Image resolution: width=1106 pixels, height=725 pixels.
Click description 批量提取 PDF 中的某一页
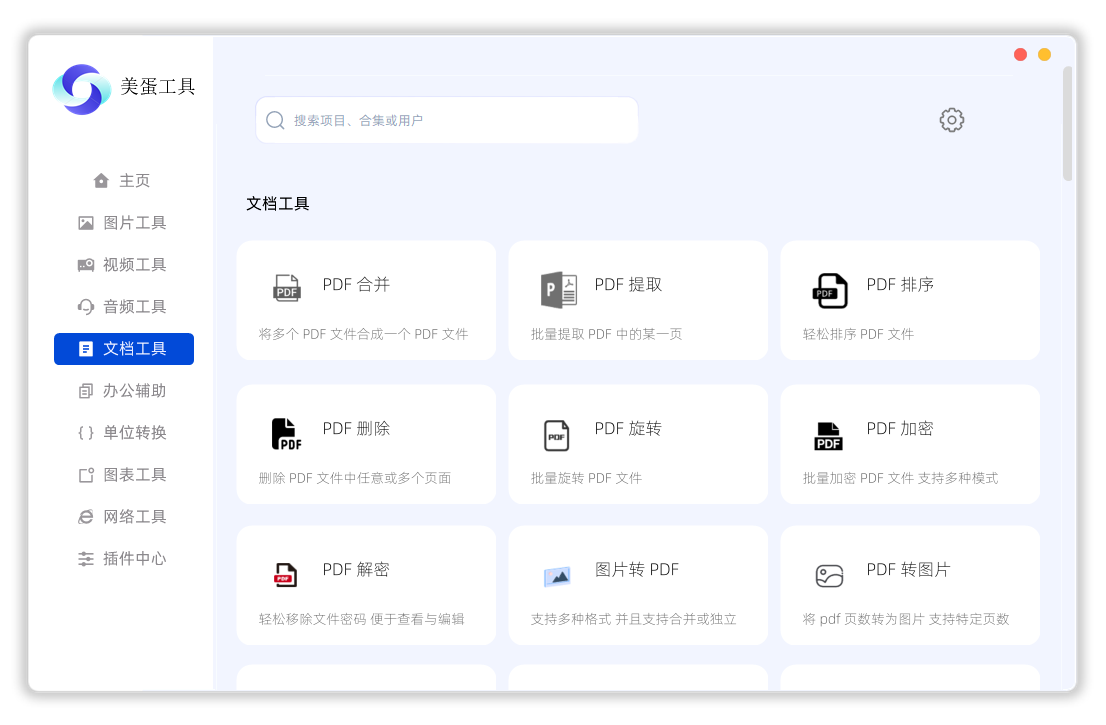[607, 334]
